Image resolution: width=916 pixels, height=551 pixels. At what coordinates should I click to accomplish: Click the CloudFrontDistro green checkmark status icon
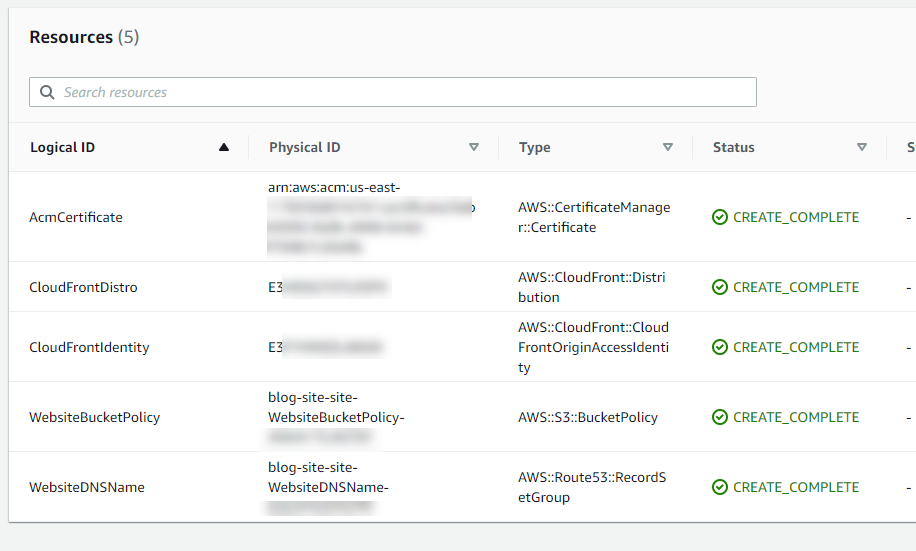720,287
